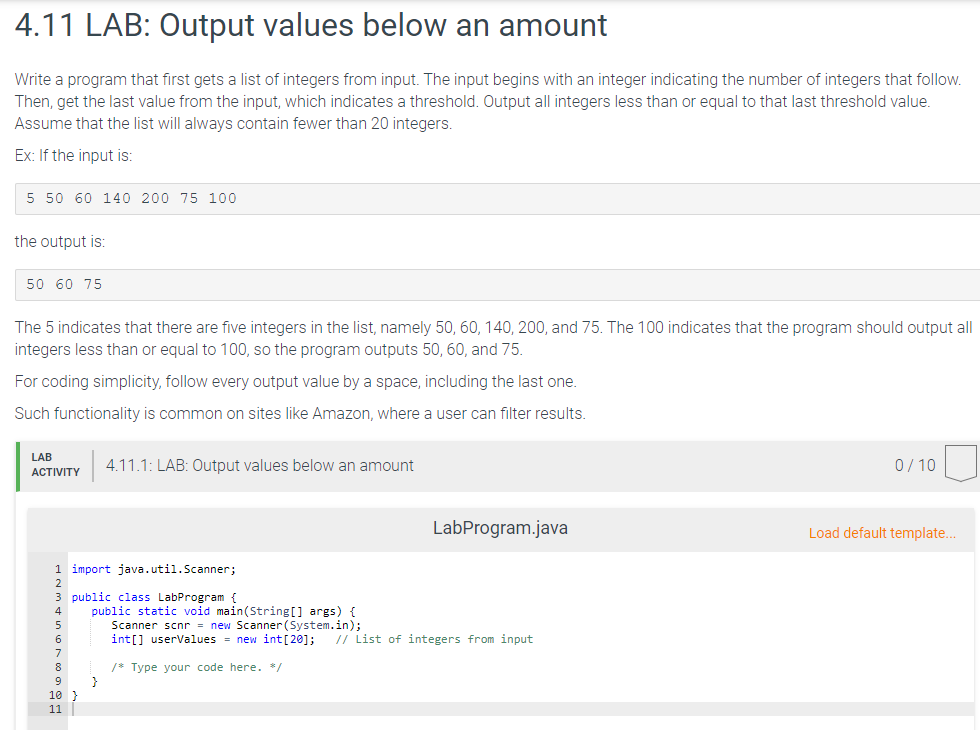Select line number 6 in the gutter

58,639
